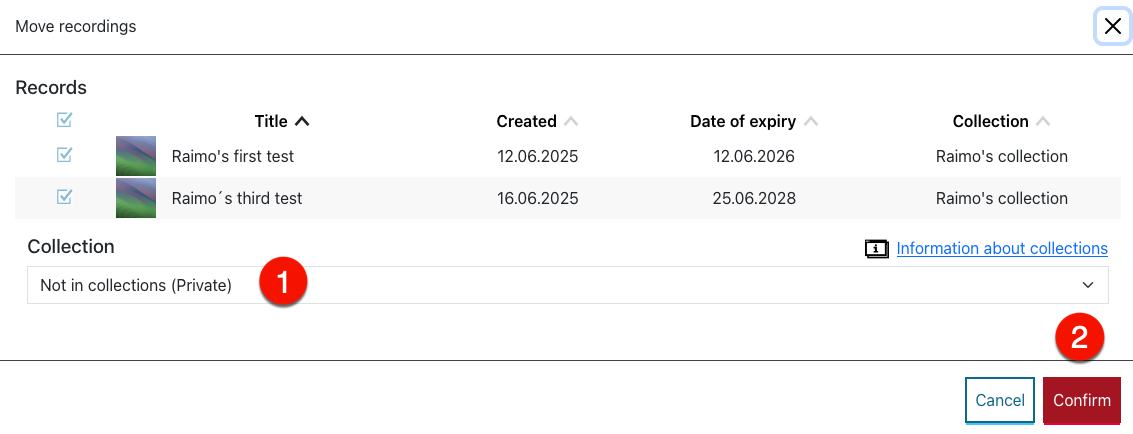Open Information about collections link

[1001, 248]
